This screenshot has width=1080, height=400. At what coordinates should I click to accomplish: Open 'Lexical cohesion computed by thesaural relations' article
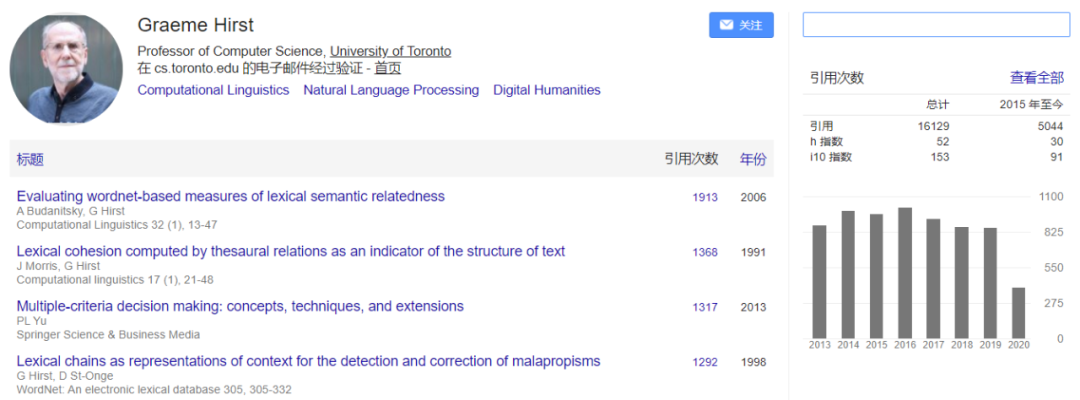click(x=290, y=251)
